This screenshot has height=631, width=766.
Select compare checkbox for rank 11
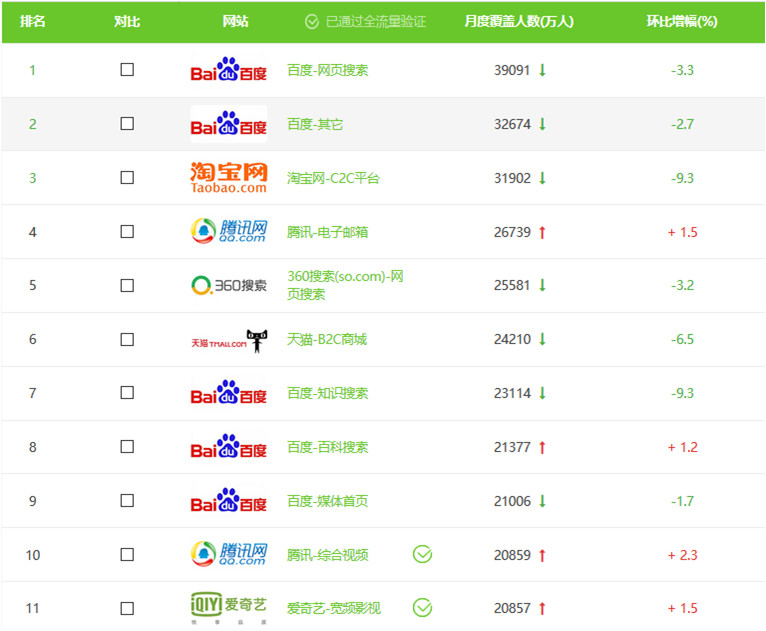[x=127, y=609]
